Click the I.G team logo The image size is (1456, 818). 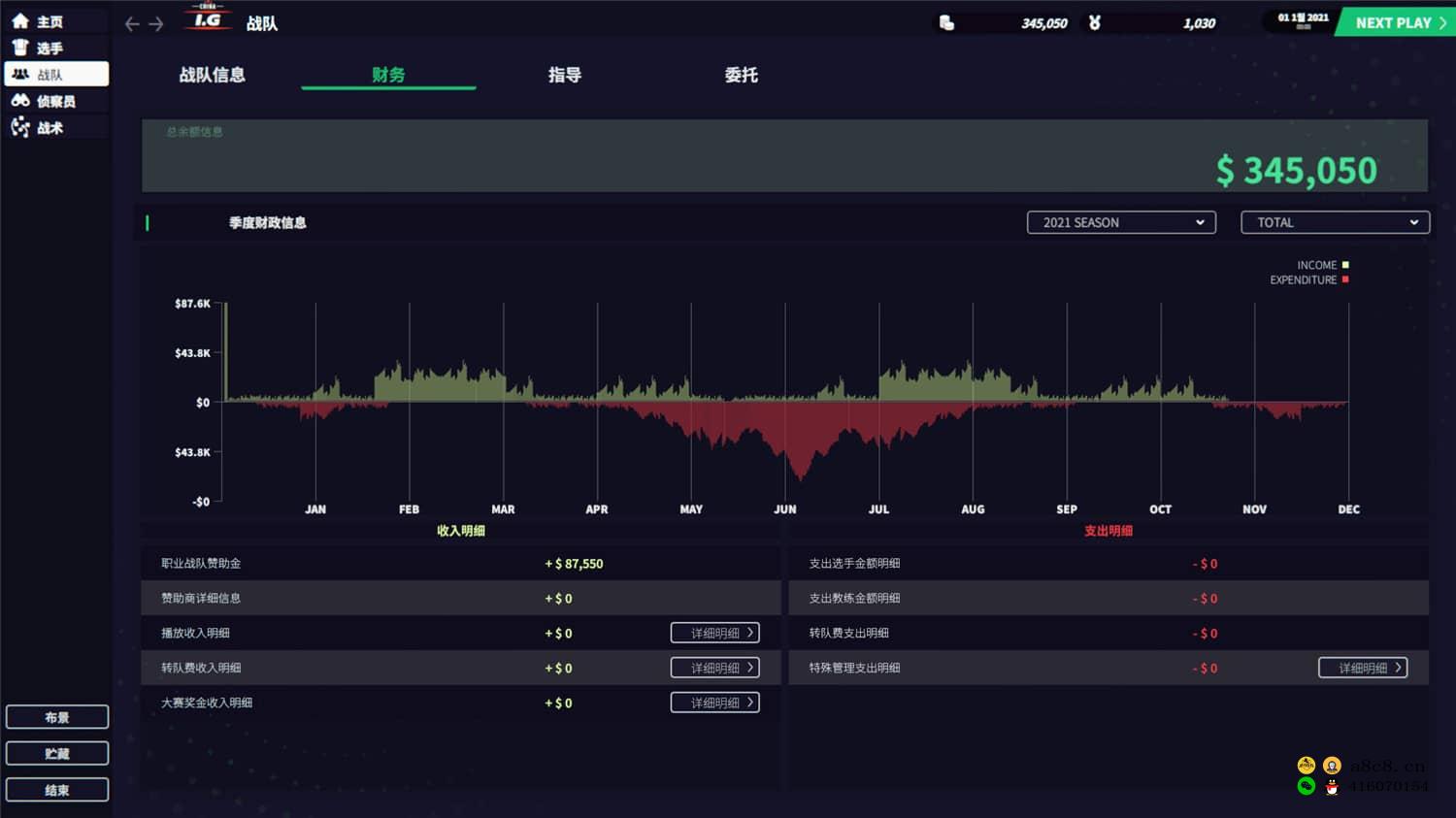208,19
